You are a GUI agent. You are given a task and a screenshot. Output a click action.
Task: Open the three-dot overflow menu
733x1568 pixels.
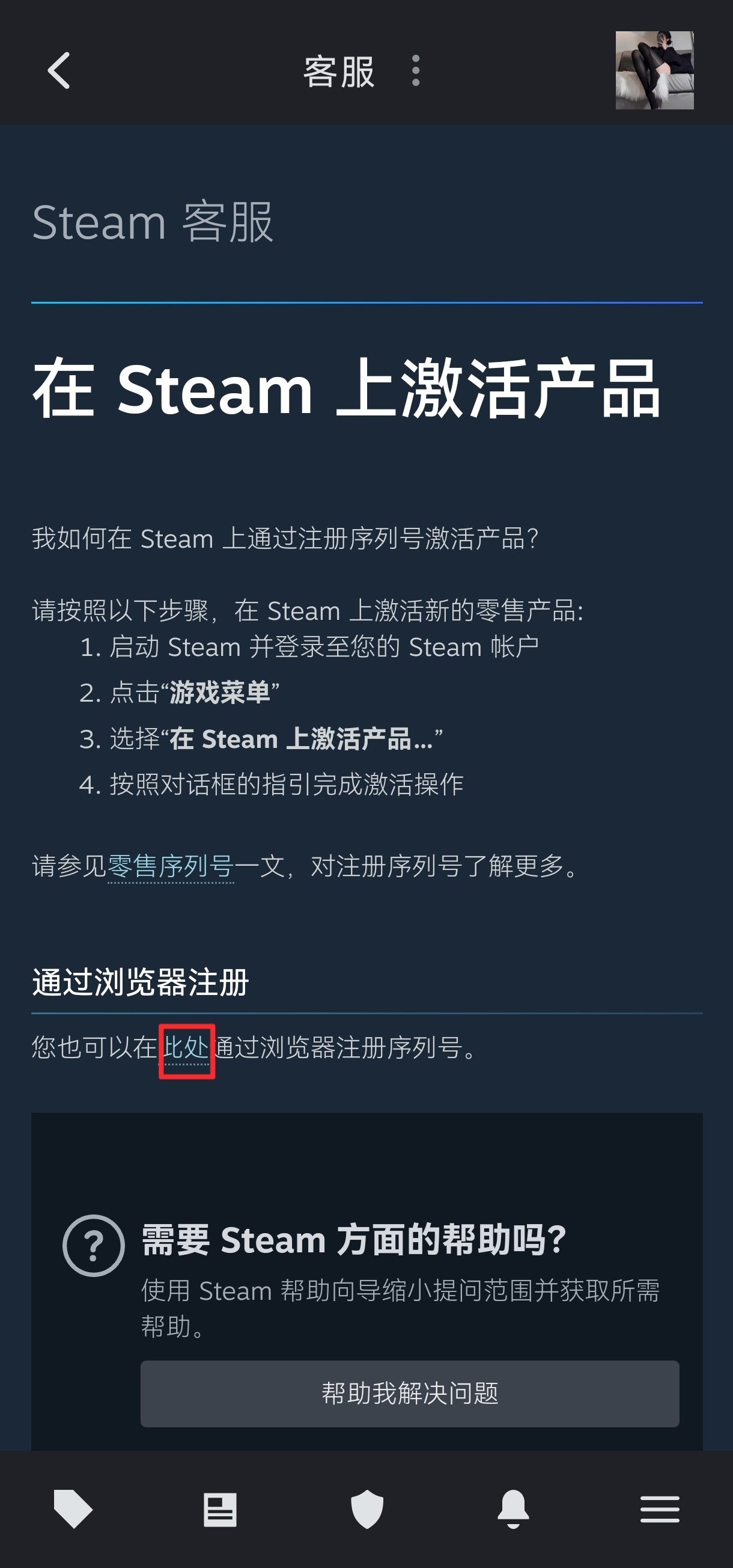coord(416,70)
